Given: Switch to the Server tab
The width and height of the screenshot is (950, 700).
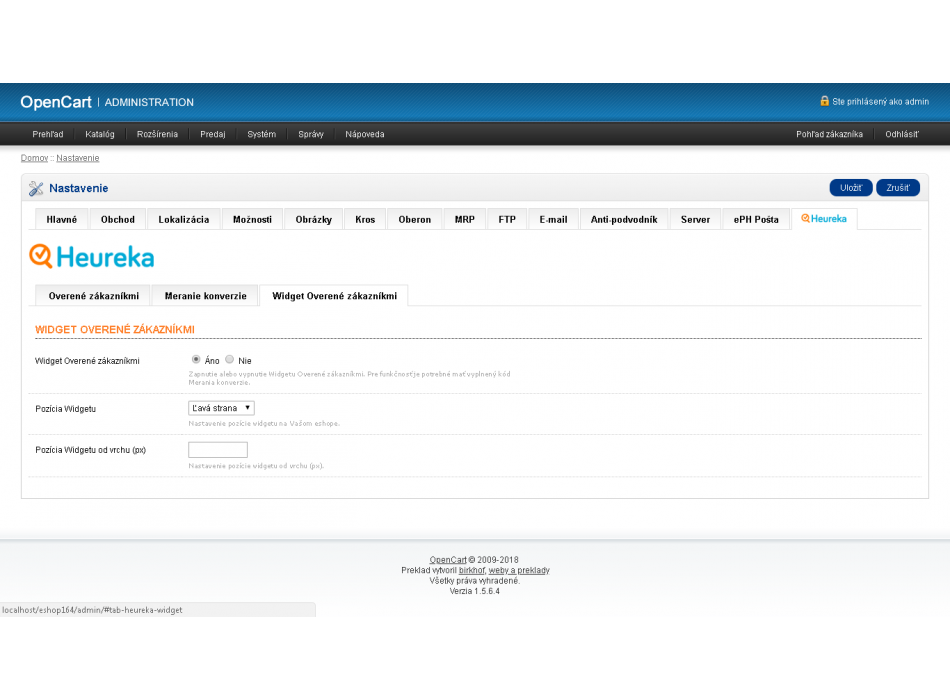Looking at the screenshot, I should [696, 219].
